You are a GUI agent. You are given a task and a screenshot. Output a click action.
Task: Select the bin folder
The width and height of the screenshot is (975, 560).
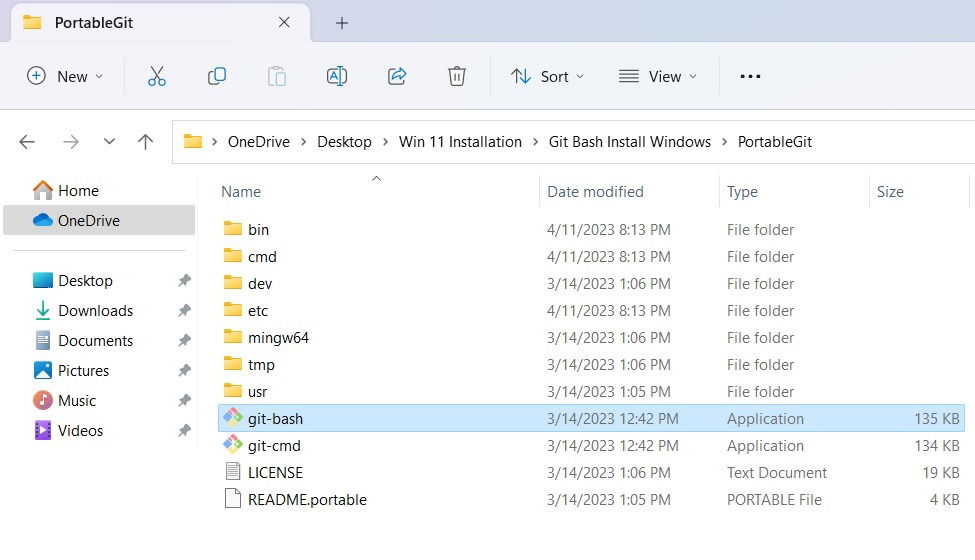(591, 229)
